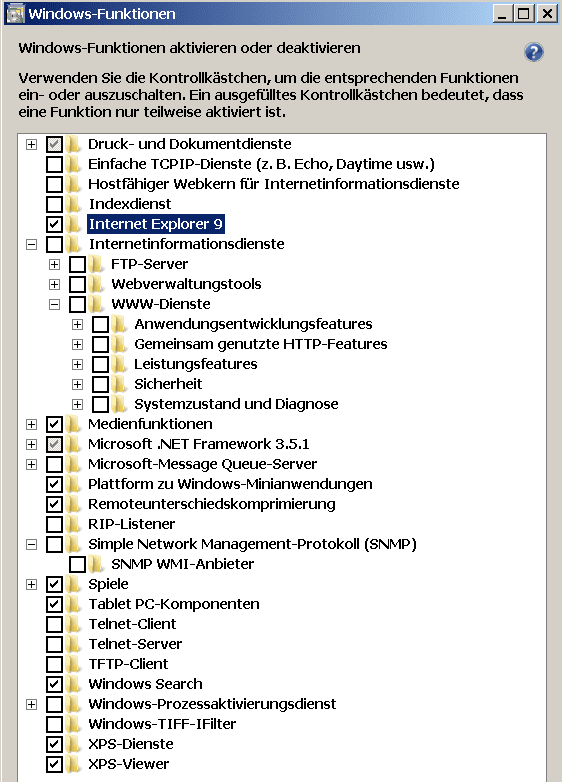The image size is (562, 782).
Task: Check the Einfache TCPIP-Dienste checkbox
Action: coord(54,164)
